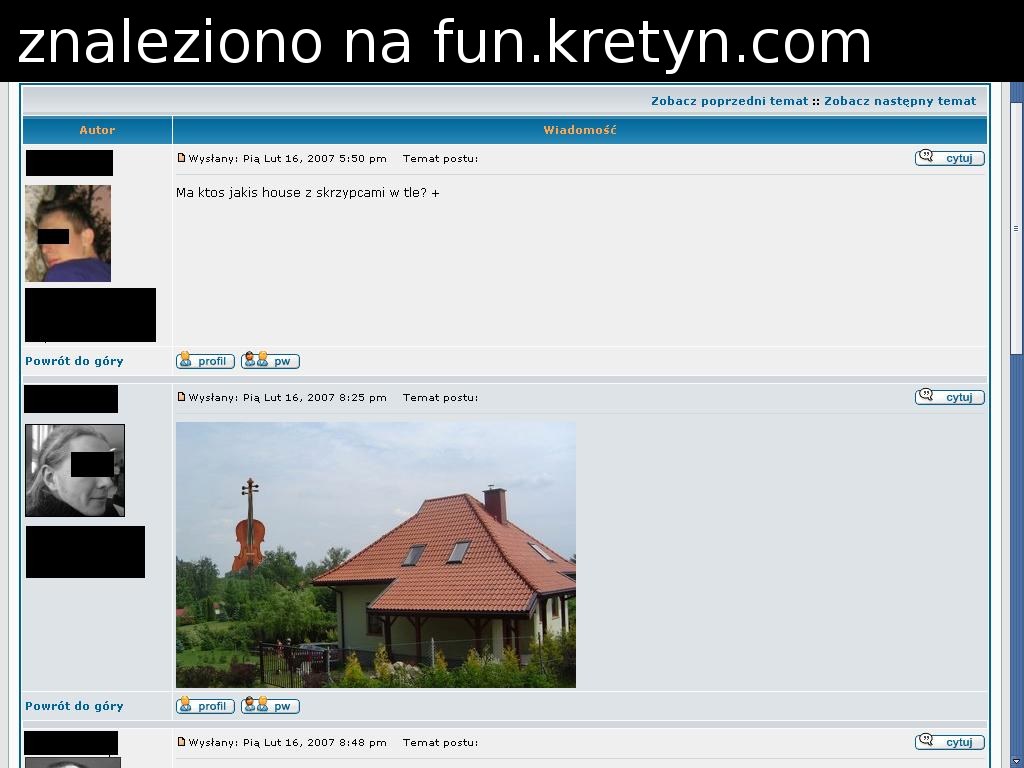1024x768 pixels.
Task: Click the first poster's avatar picture
Action: [x=68, y=233]
